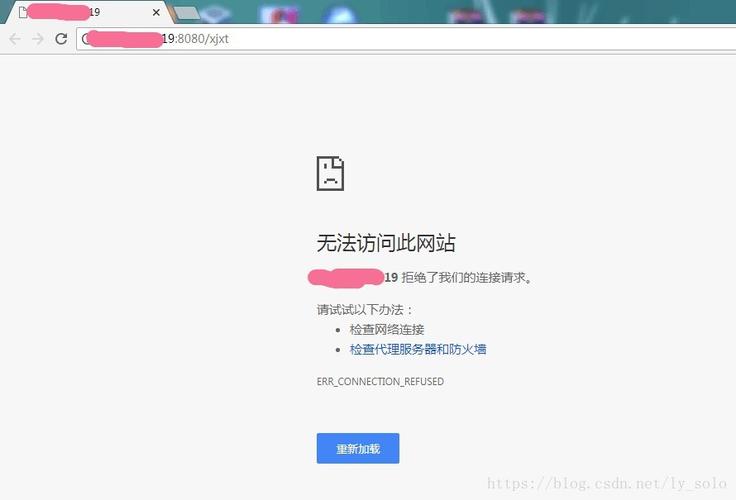Open a new tab with the new-tab button
The image size is (736, 500).
[x=186, y=13]
